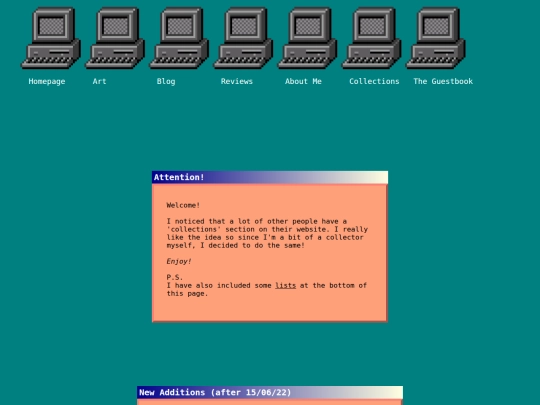
Task: Click the computer icon above Reviews
Action: coord(243,38)
